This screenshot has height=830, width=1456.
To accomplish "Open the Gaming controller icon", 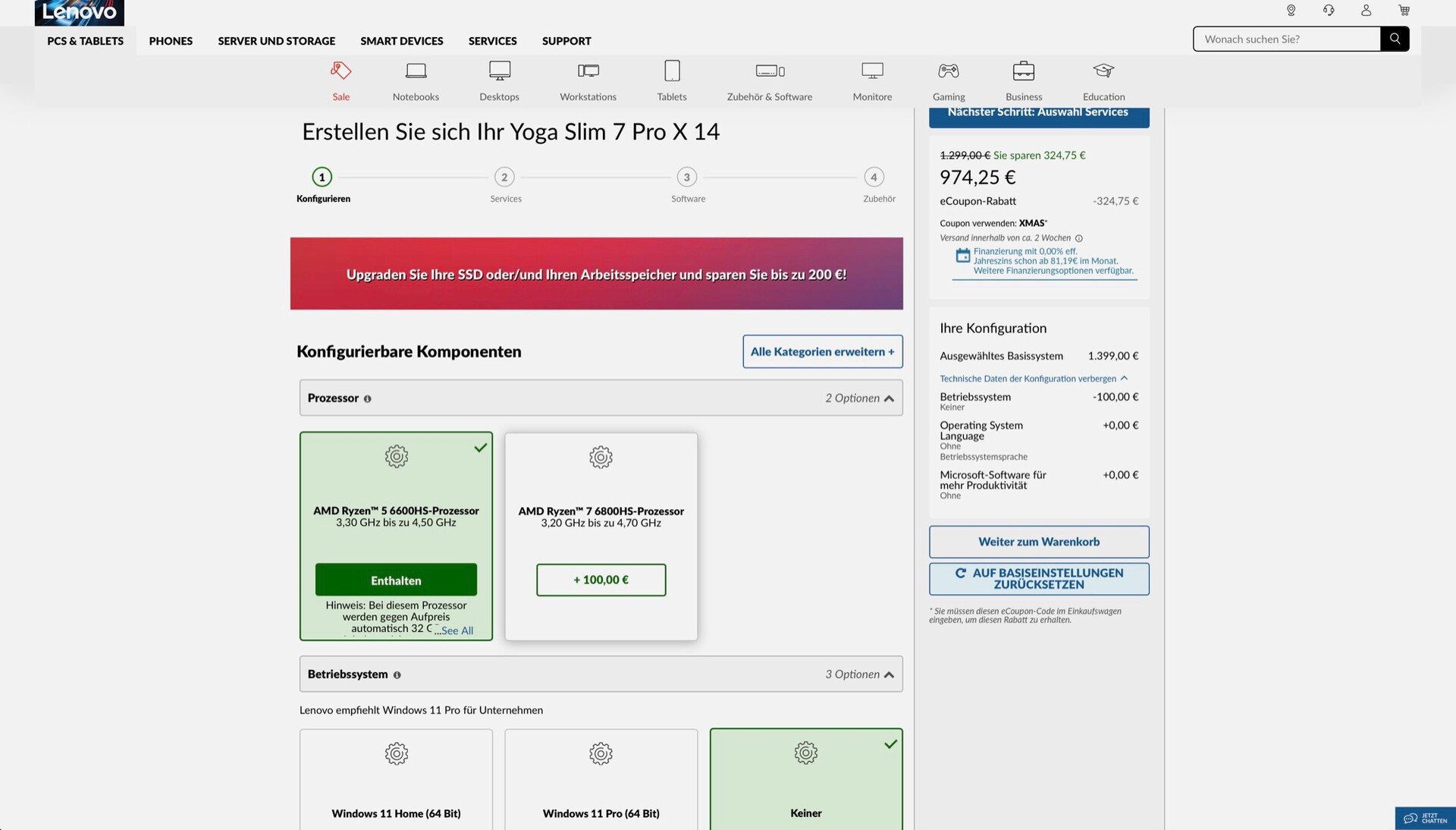I will tap(948, 71).
